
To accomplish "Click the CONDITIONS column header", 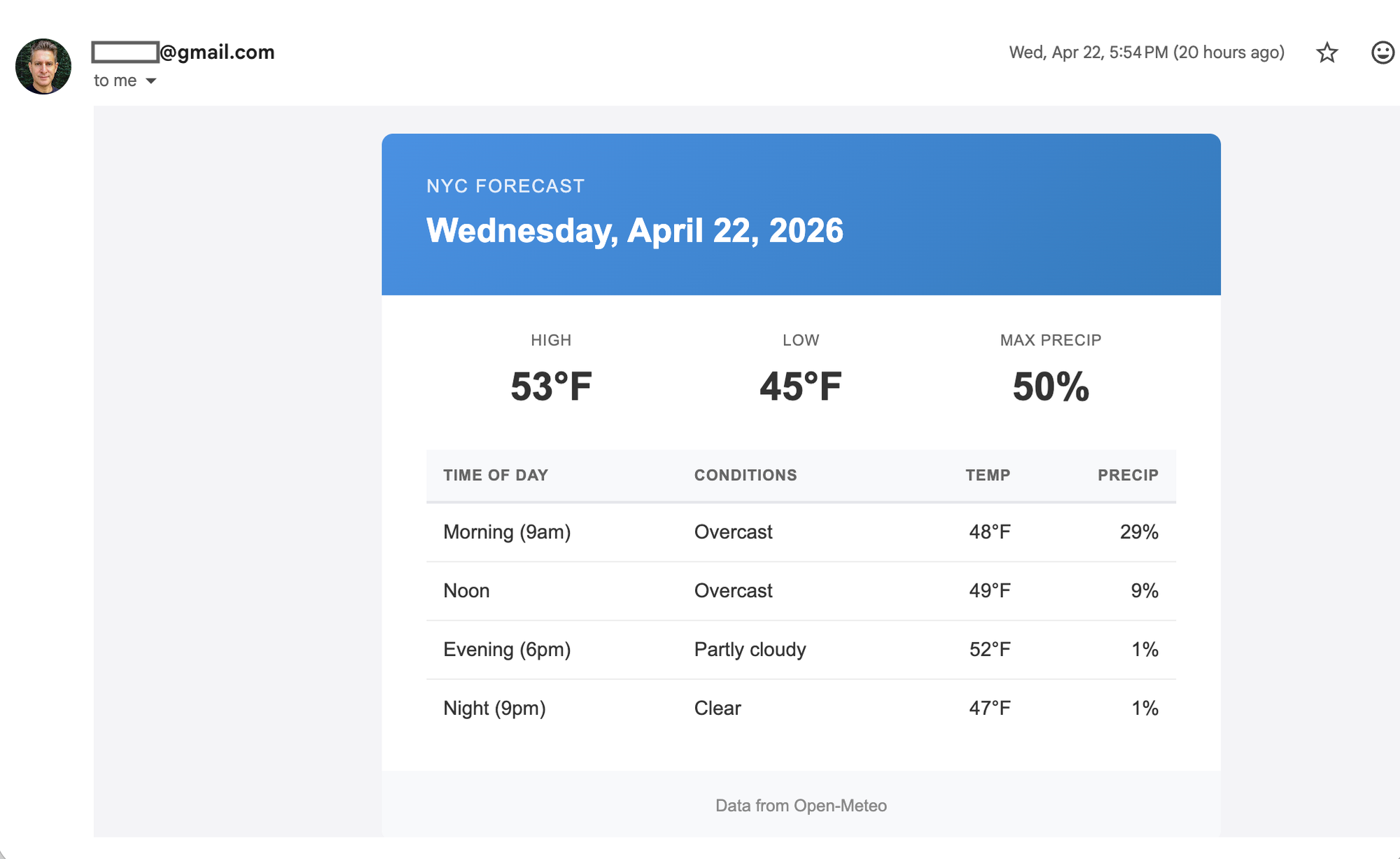I will (745, 475).
